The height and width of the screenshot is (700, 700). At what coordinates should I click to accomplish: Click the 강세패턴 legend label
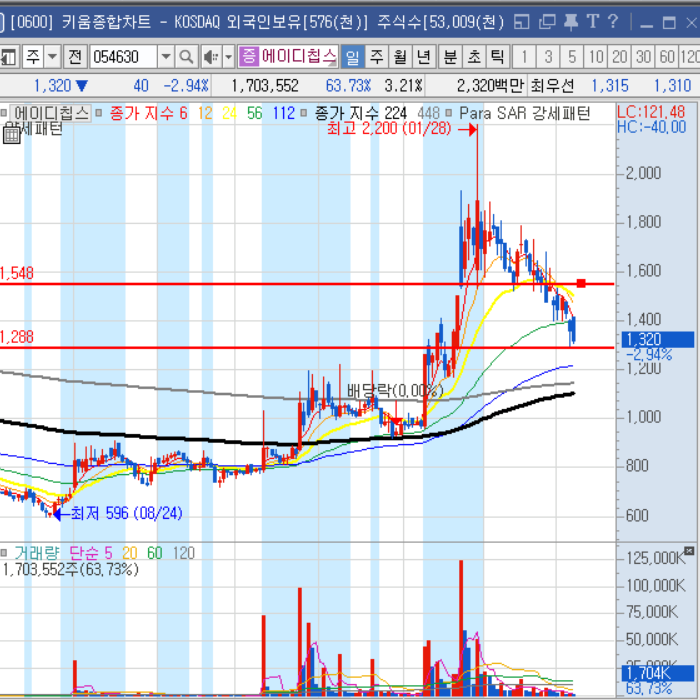tap(561, 113)
